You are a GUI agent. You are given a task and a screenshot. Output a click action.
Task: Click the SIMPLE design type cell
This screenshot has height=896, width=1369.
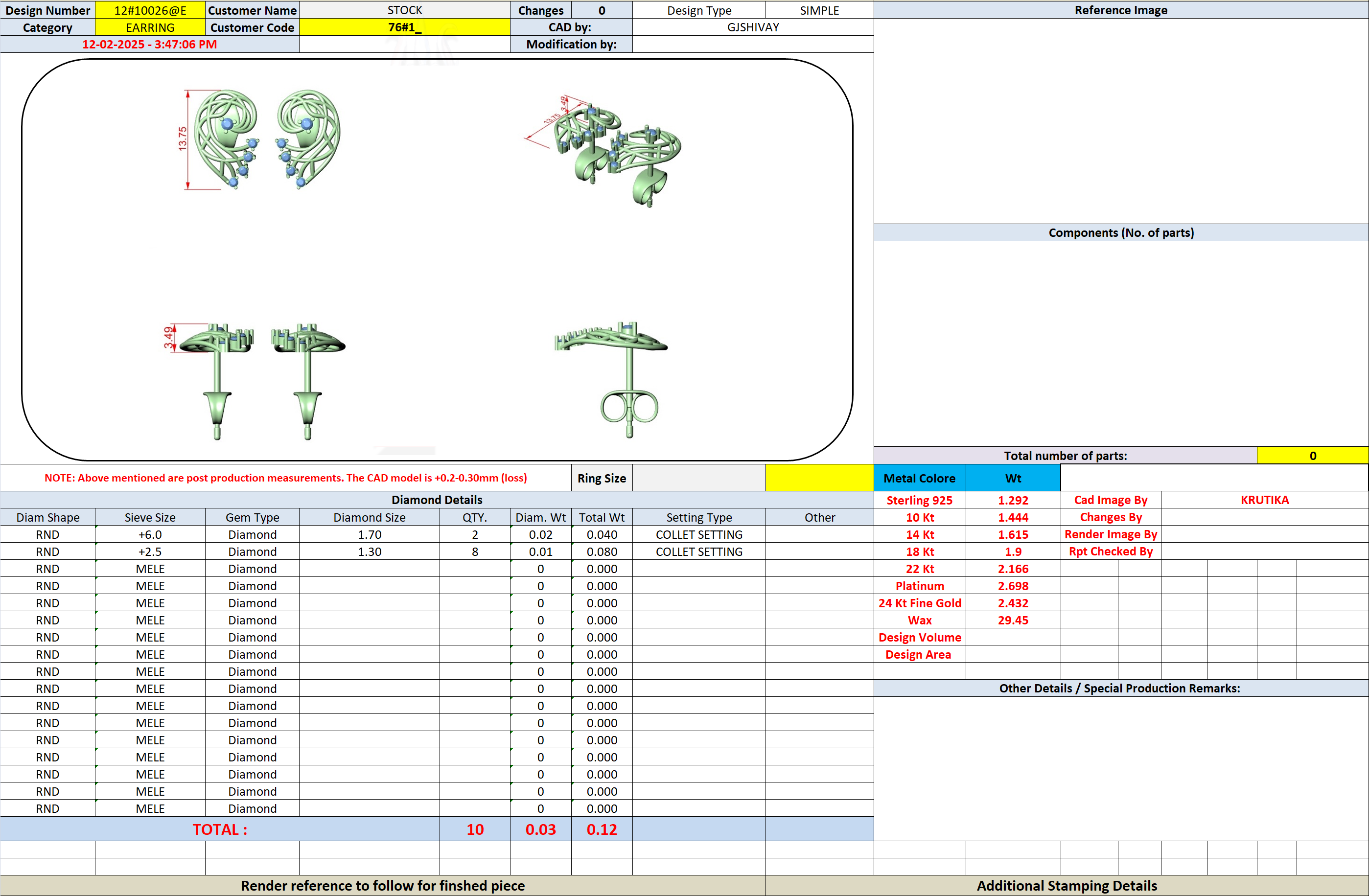point(819,10)
